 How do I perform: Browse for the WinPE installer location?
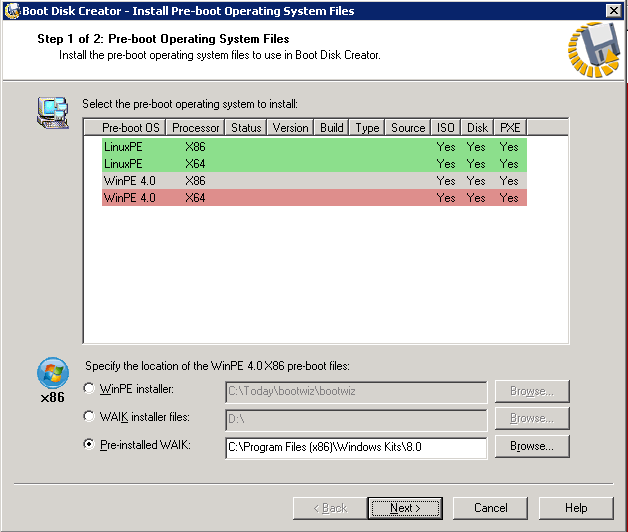(532, 391)
